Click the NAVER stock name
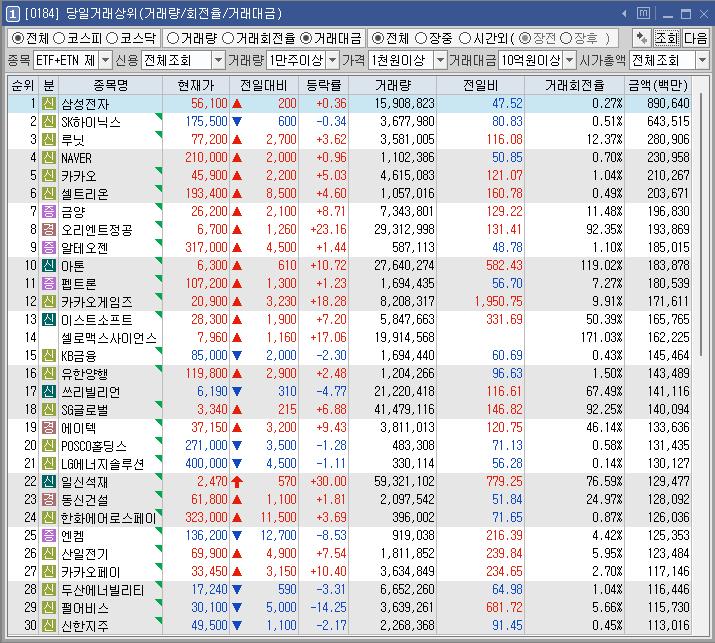The height and width of the screenshot is (643, 715). point(77,158)
